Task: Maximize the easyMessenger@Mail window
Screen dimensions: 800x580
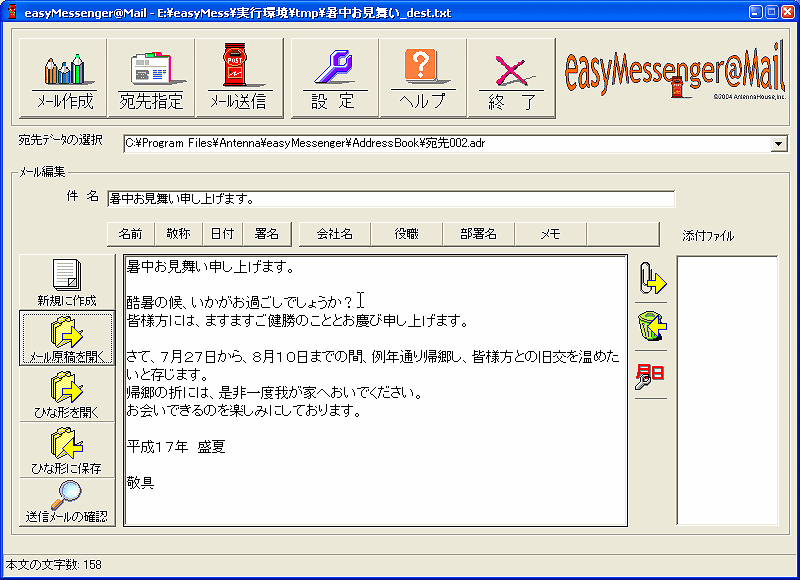Action: coord(772,12)
